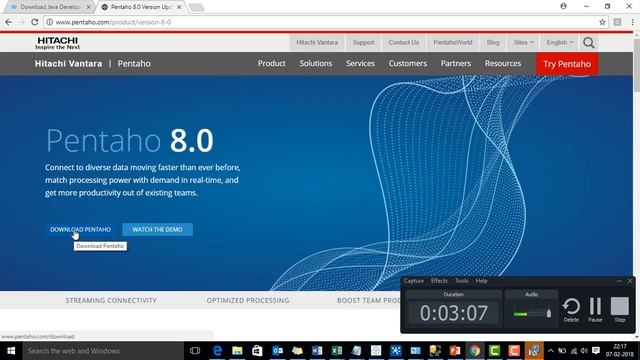
Task: Open the Windows Start menu
Action: point(11,351)
